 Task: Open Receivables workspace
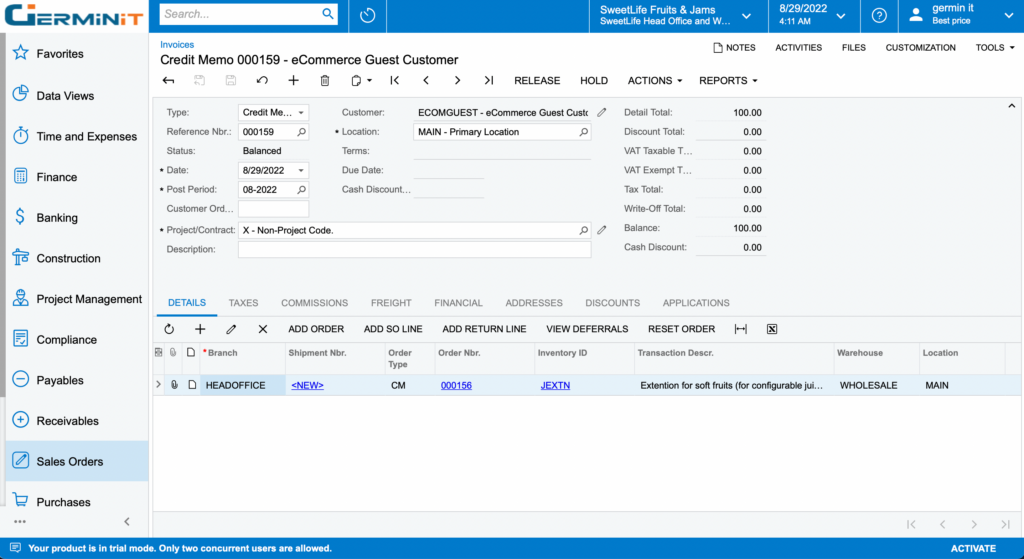click(77, 421)
